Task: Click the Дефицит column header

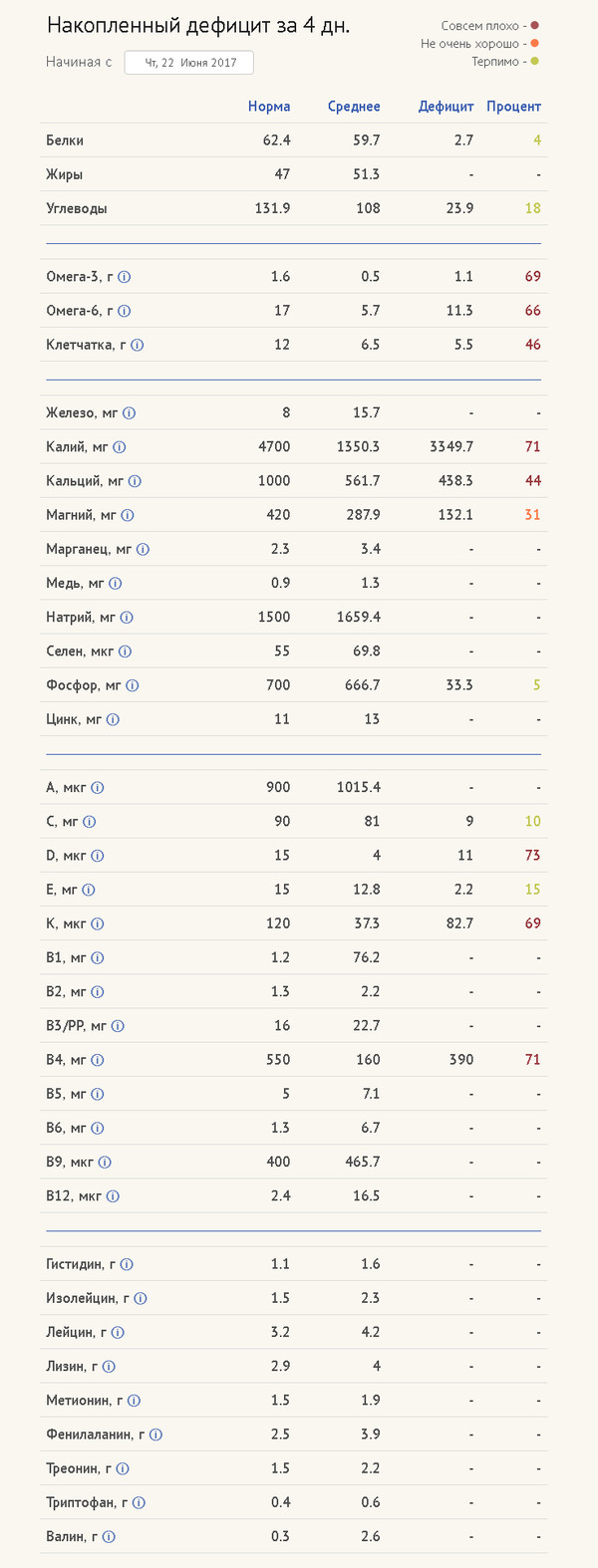Action: point(446,107)
